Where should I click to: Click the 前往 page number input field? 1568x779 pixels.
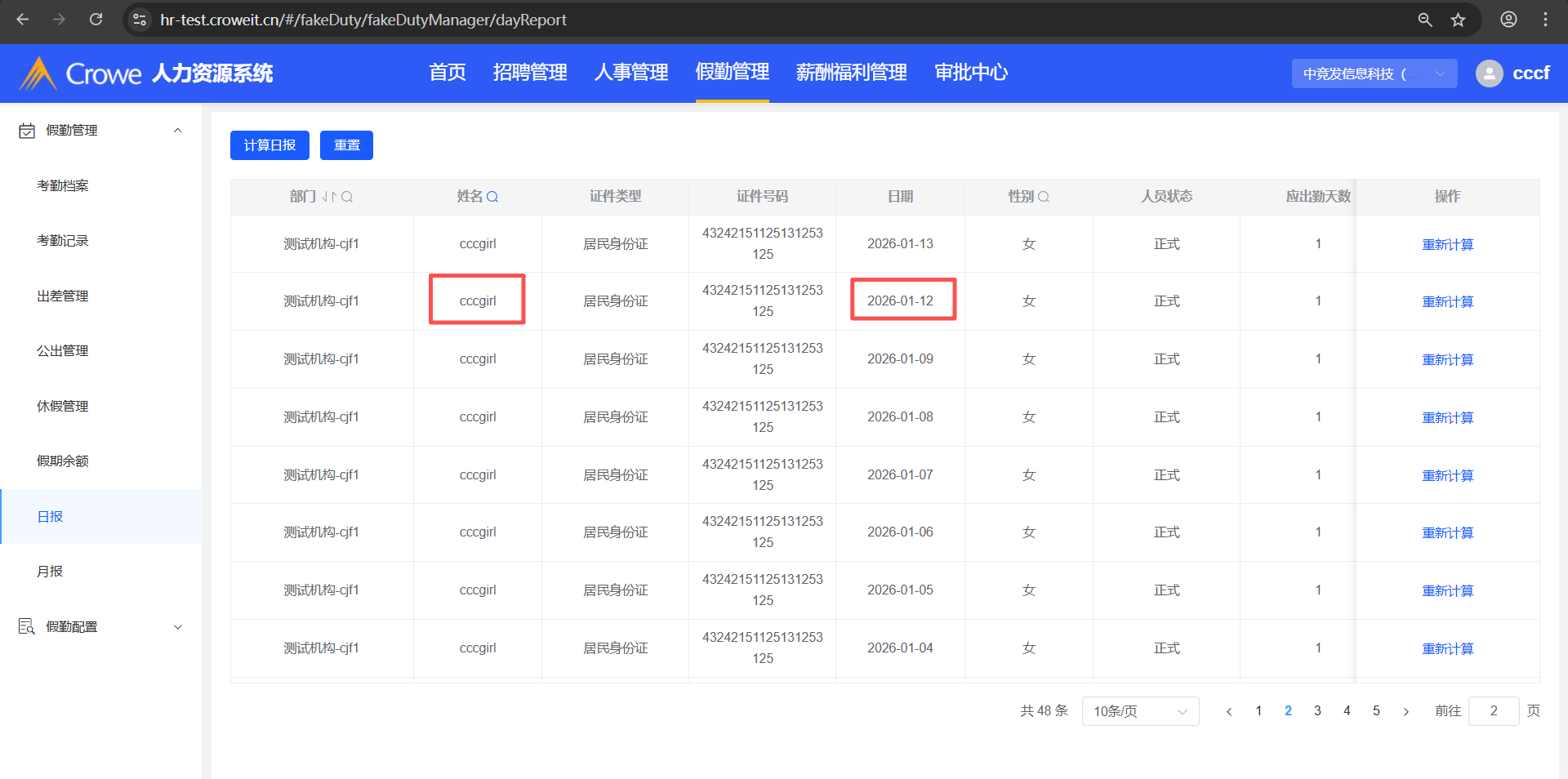click(x=1493, y=711)
